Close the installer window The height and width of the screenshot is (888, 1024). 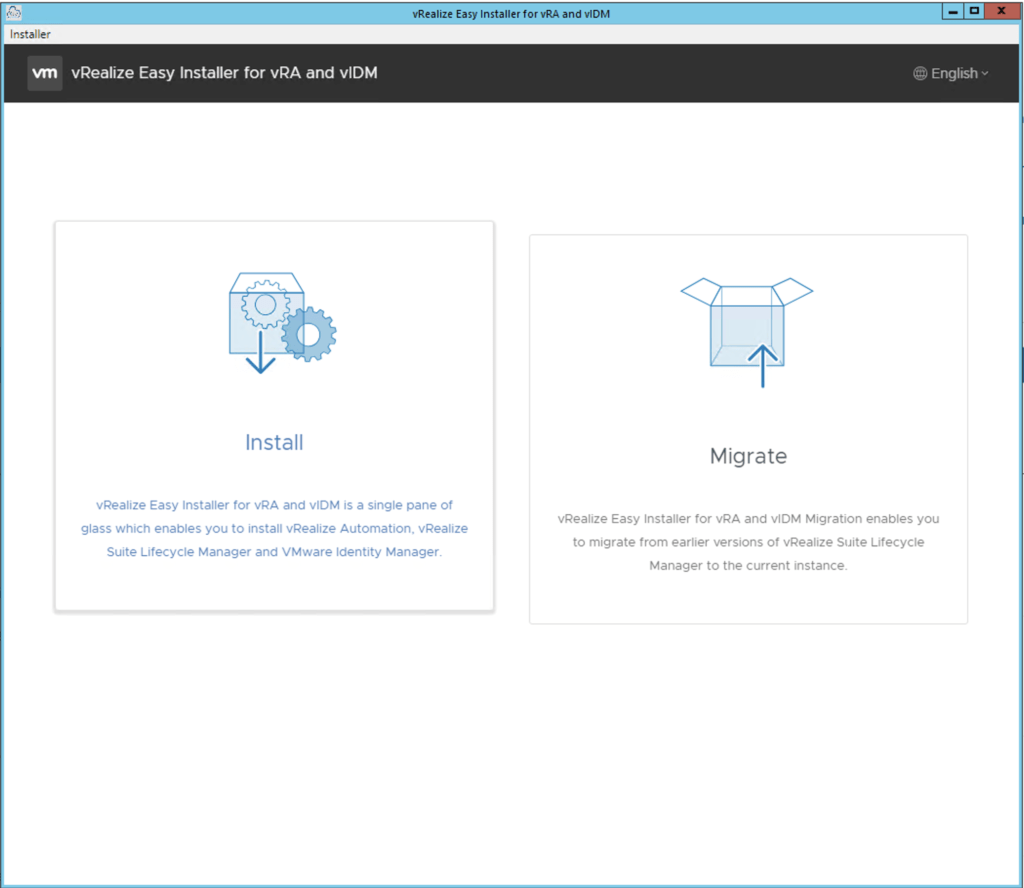coord(1000,10)
